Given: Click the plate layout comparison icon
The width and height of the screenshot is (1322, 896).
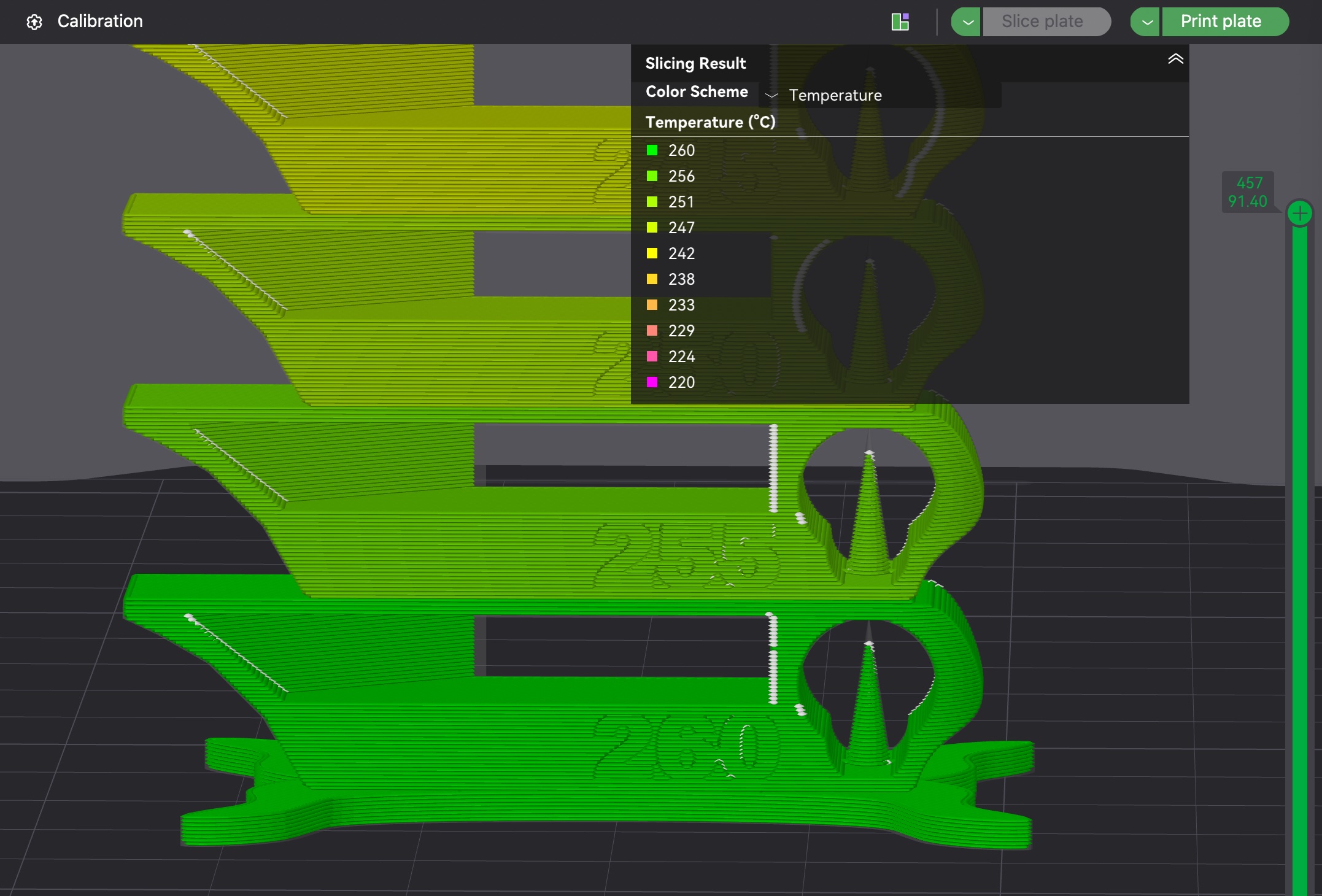Looking at the screenshot, I should click(900, 22).
